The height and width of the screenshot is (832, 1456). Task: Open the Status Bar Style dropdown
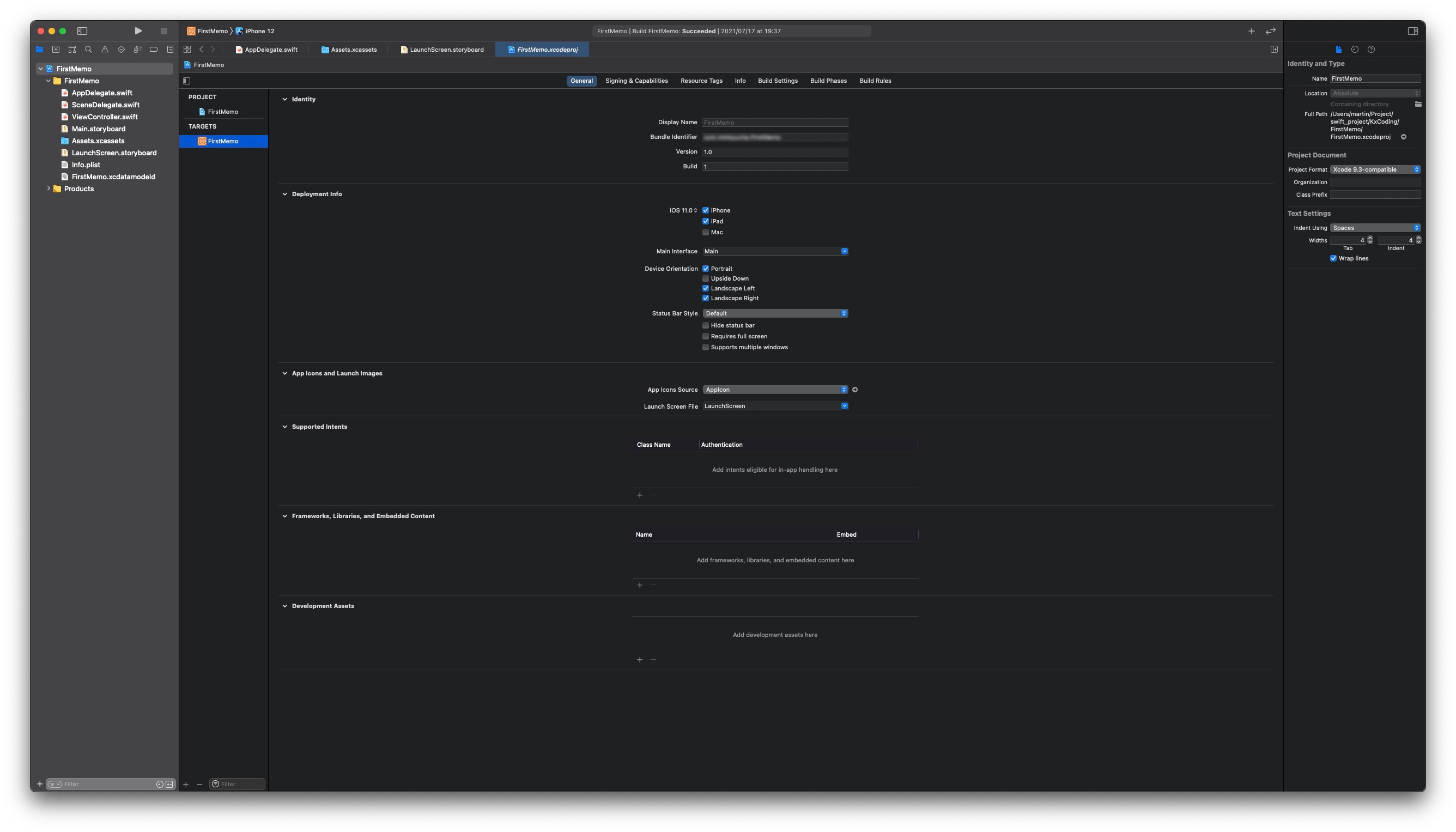[x=775, y=314]
